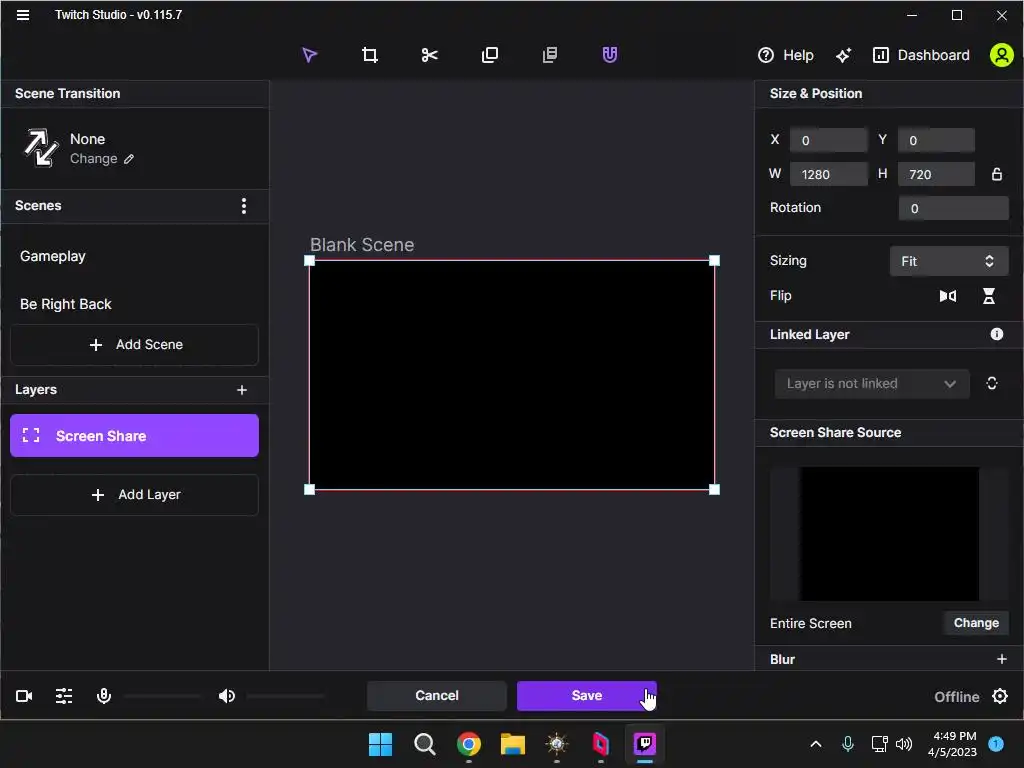Open File Explorer from taskbar

(513, 744)
